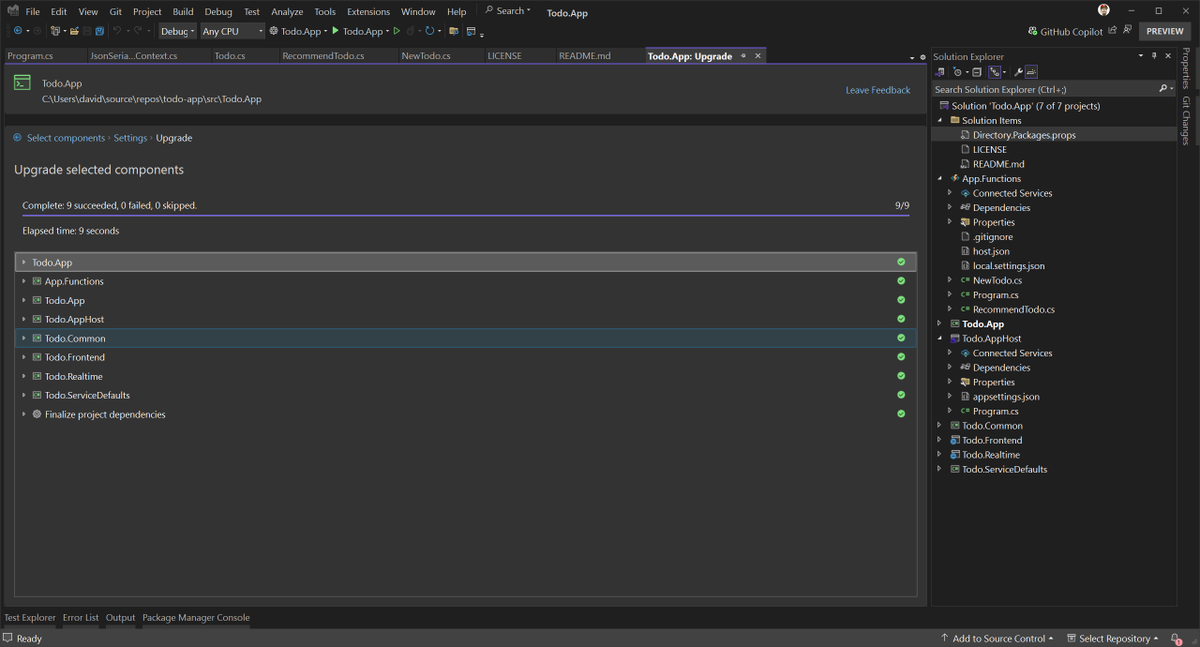Open the Build menu

click(x=183, y=11)
